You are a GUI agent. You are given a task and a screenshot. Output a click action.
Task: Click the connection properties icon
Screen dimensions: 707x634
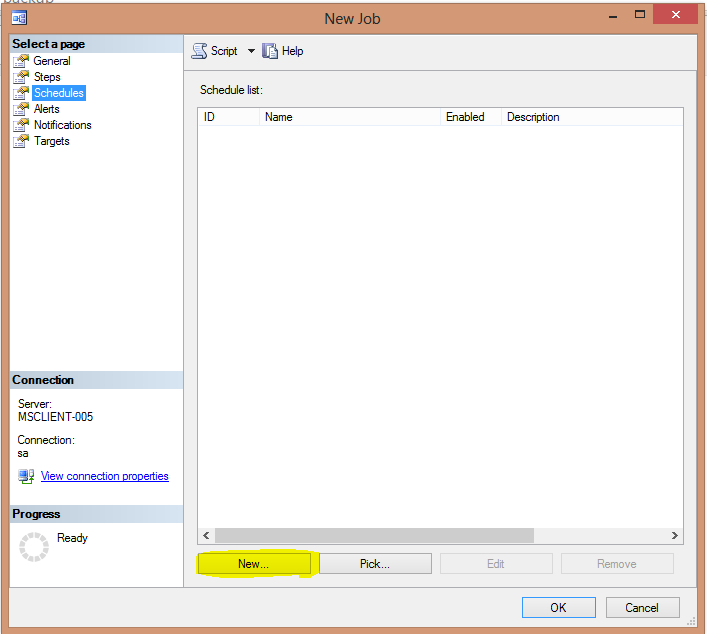click(26, 476)
